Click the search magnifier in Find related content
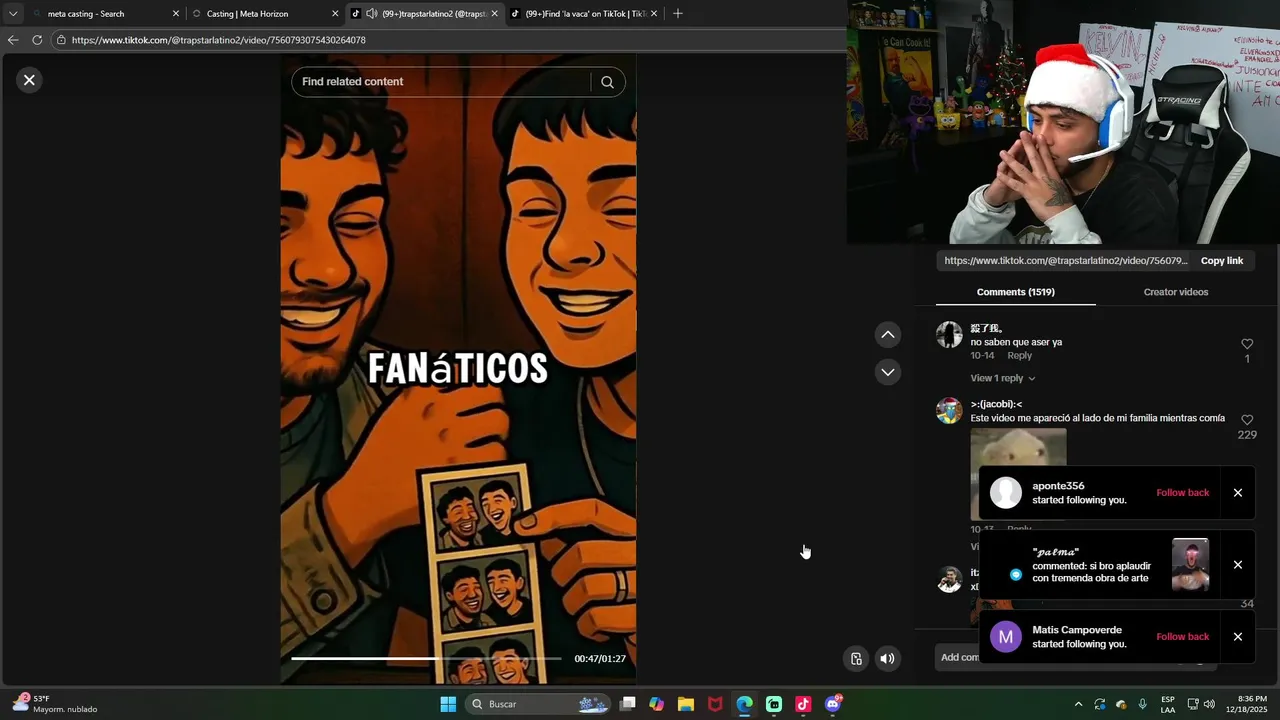Screen dimensions: 1280x720 [x=607, y=82]
